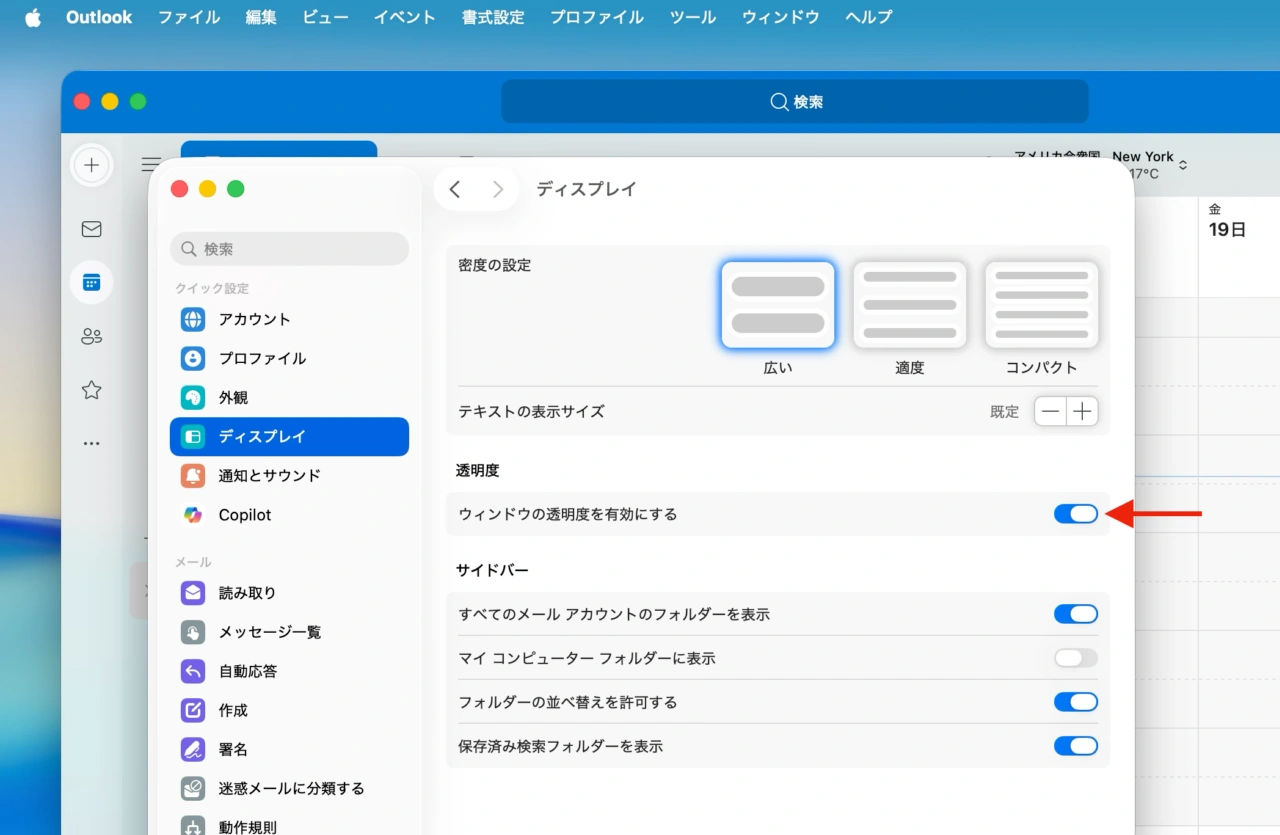Toggle すべてのメール アカウントのフォルダーを表示
The image size is (1280, 835).
pyautogui.click(x=1076, y=614)
